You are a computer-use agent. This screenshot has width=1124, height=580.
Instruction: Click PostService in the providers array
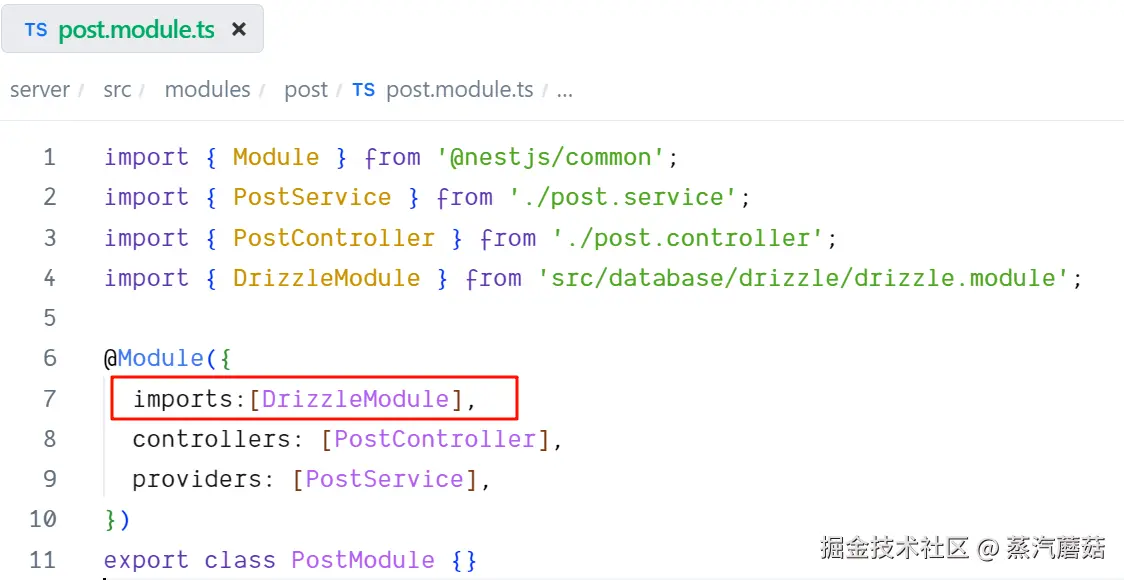click(x=384, y=479)
